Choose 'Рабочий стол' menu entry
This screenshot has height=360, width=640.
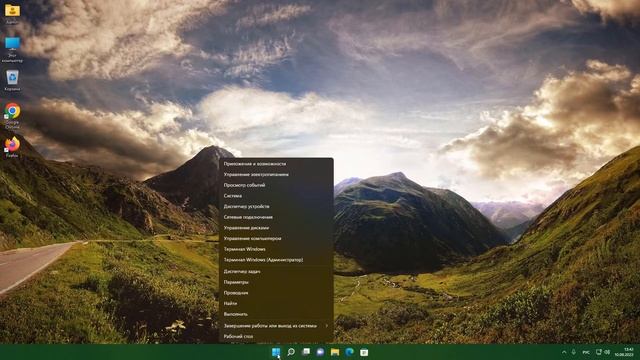click(x=276, y=336)
